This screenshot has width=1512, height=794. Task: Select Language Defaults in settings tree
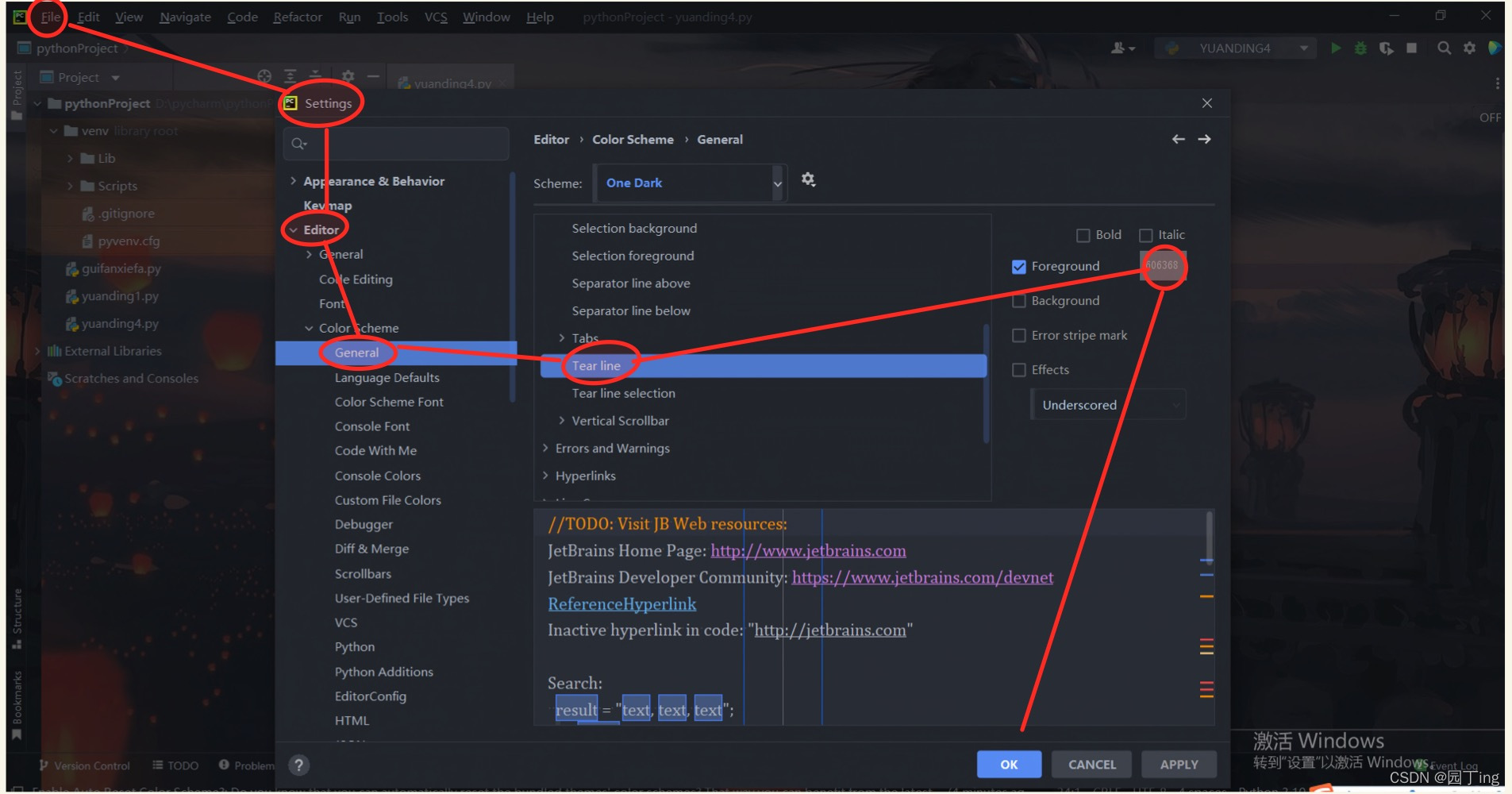pyautogui.click(x=387, y=378)
